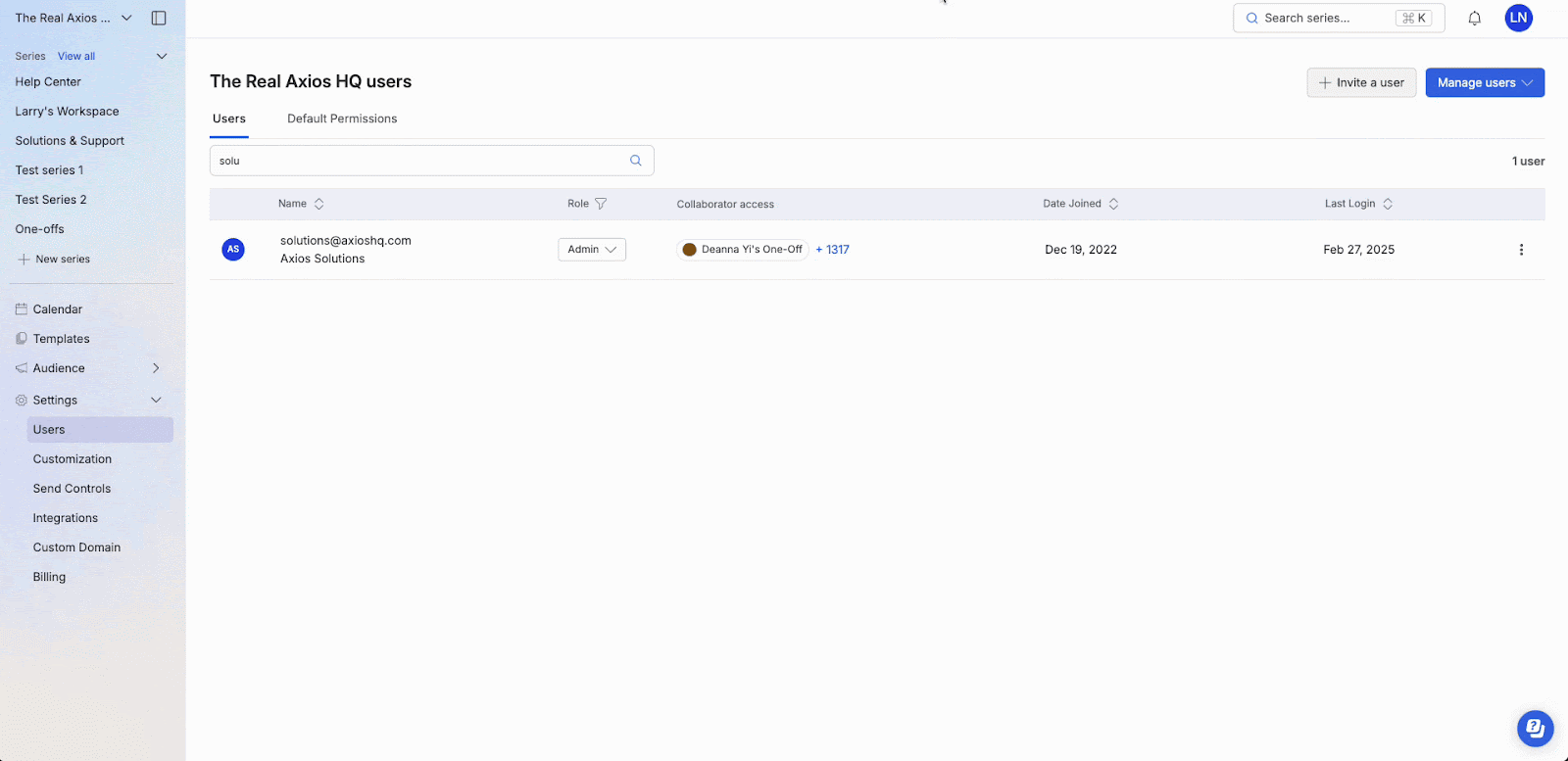Click the Search series input

click(1339, 18)
